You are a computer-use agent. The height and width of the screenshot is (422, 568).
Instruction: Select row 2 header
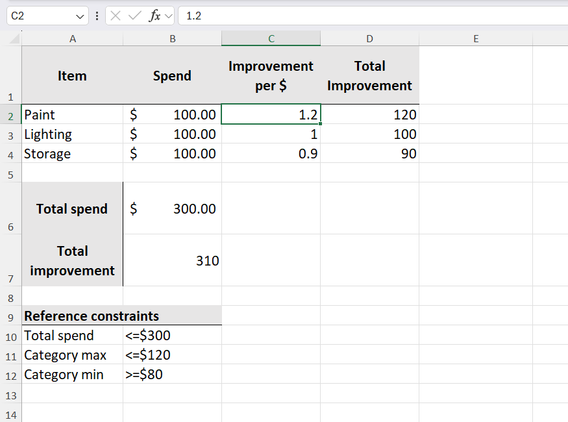tap(11, 114)
